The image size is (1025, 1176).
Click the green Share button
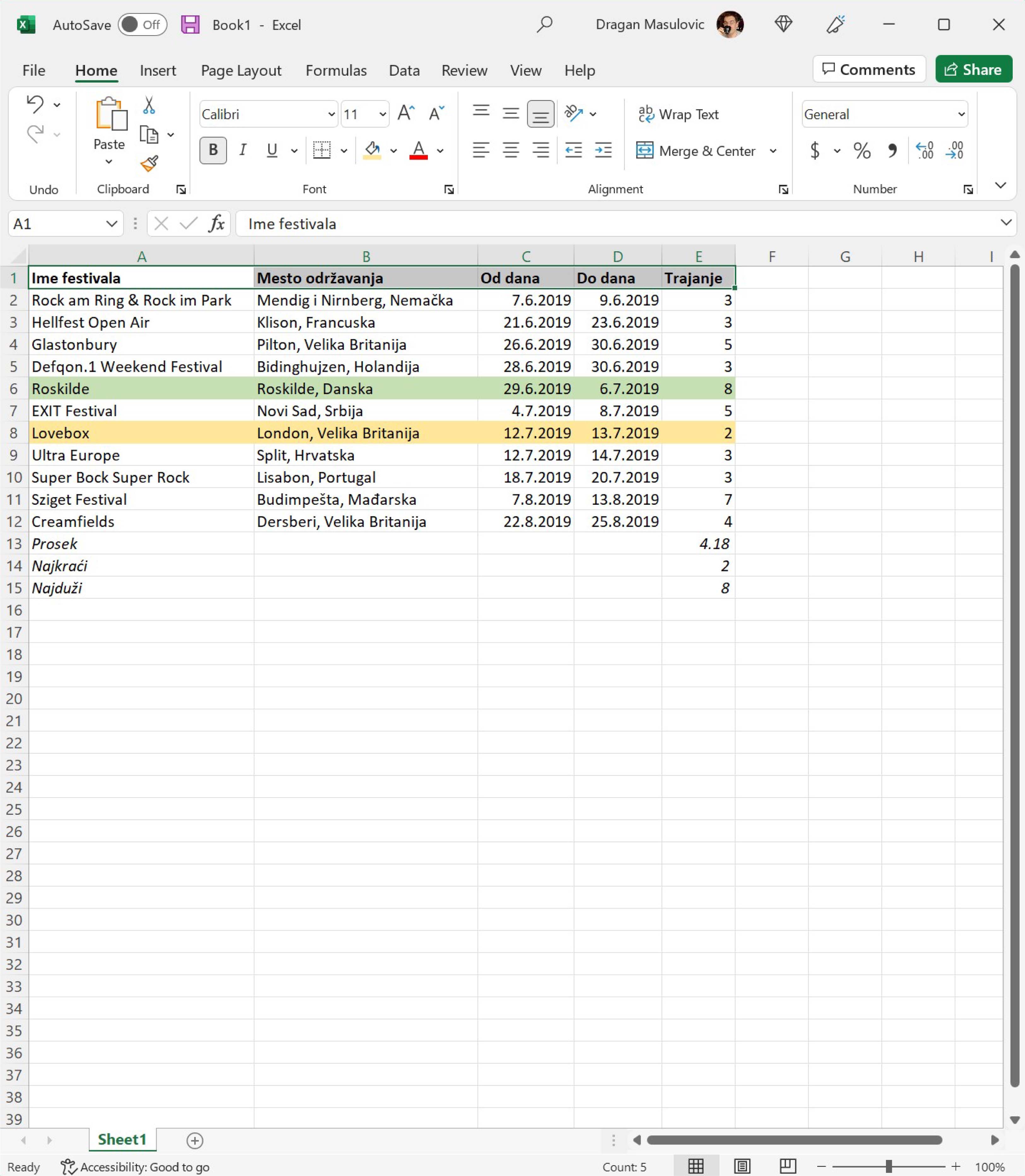coord(974,70)
